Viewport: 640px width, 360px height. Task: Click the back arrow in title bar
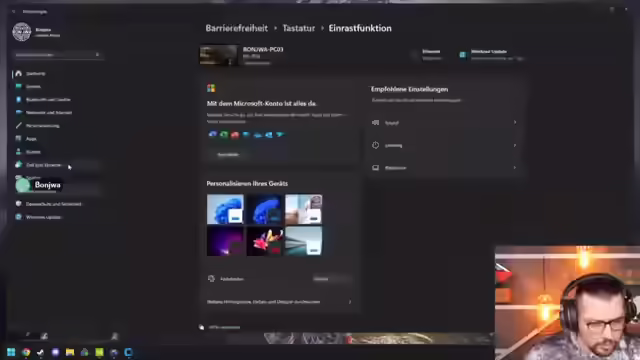click(x=14, y=11)
